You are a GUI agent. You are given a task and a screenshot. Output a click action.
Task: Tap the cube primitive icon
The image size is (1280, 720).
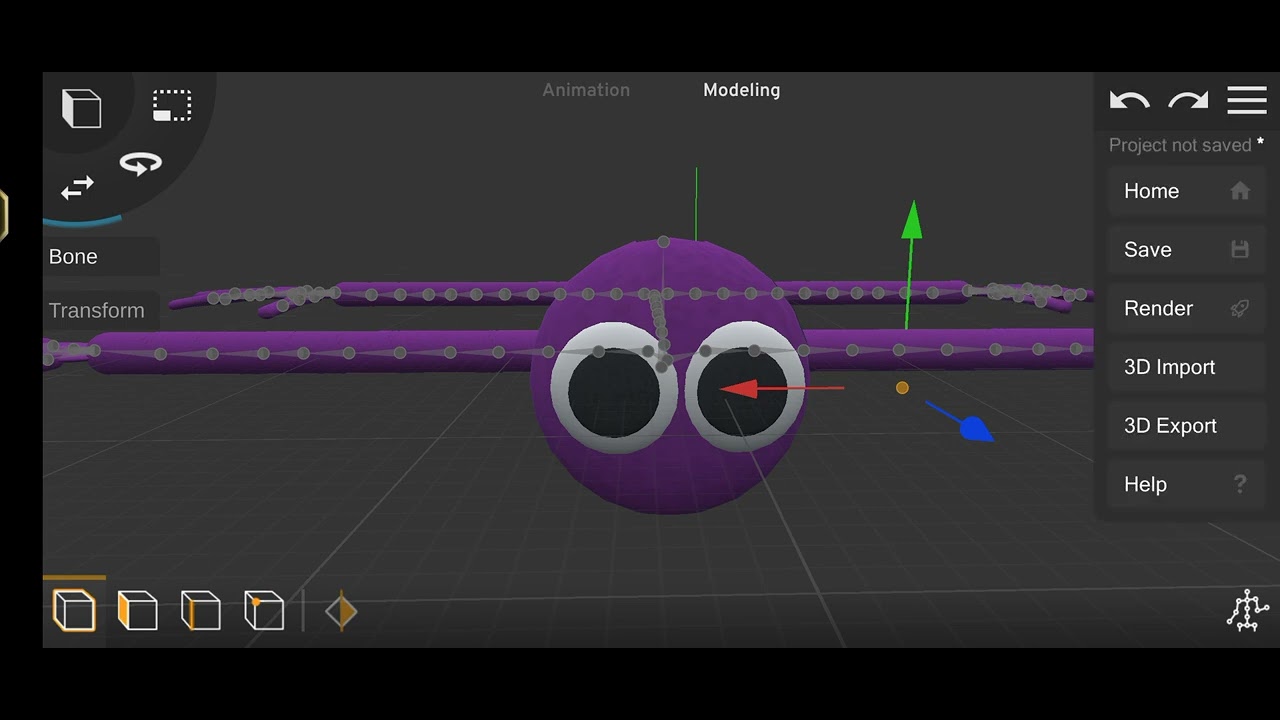(81, 108)
